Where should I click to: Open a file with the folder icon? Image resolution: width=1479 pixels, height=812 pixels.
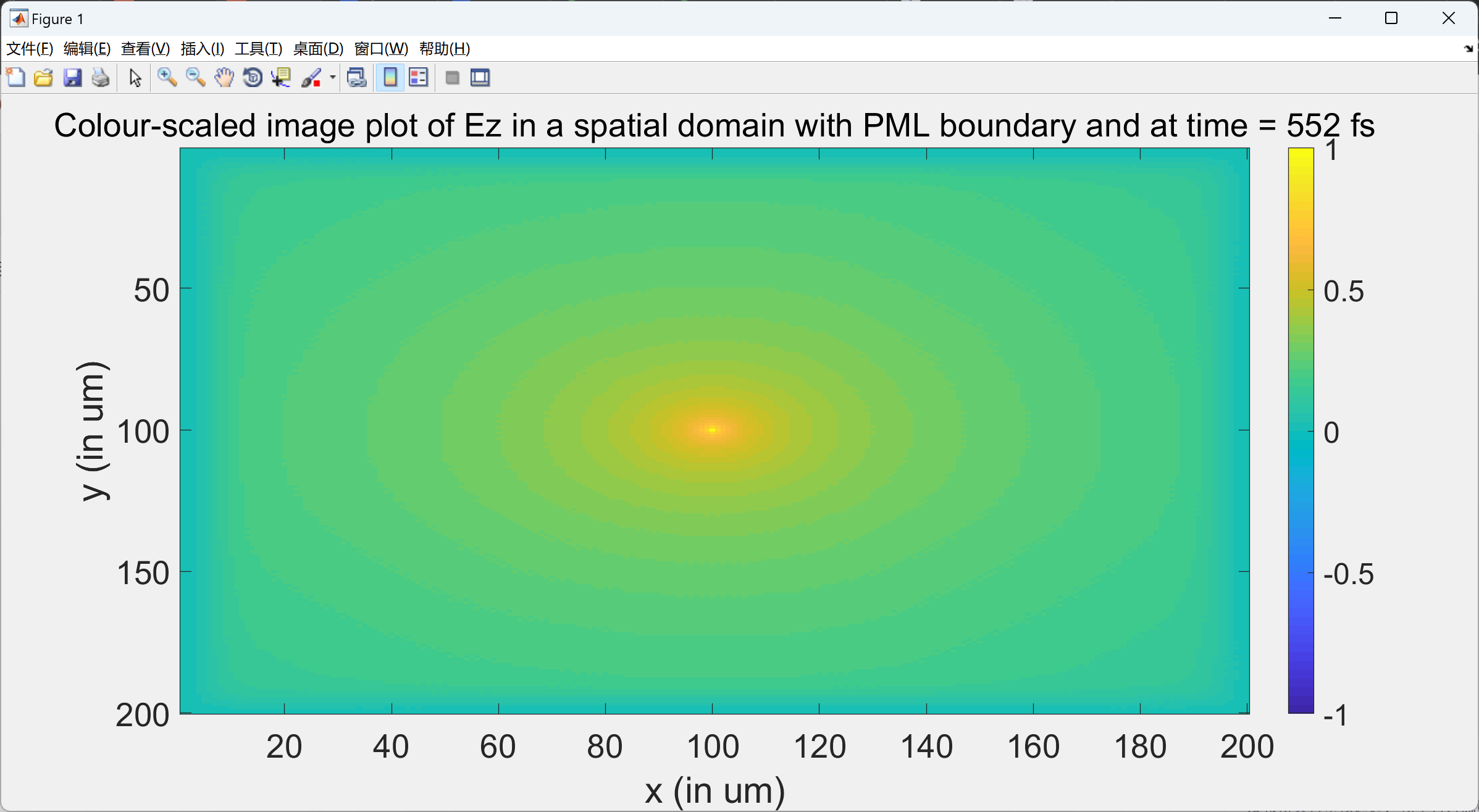click(43, 78)
